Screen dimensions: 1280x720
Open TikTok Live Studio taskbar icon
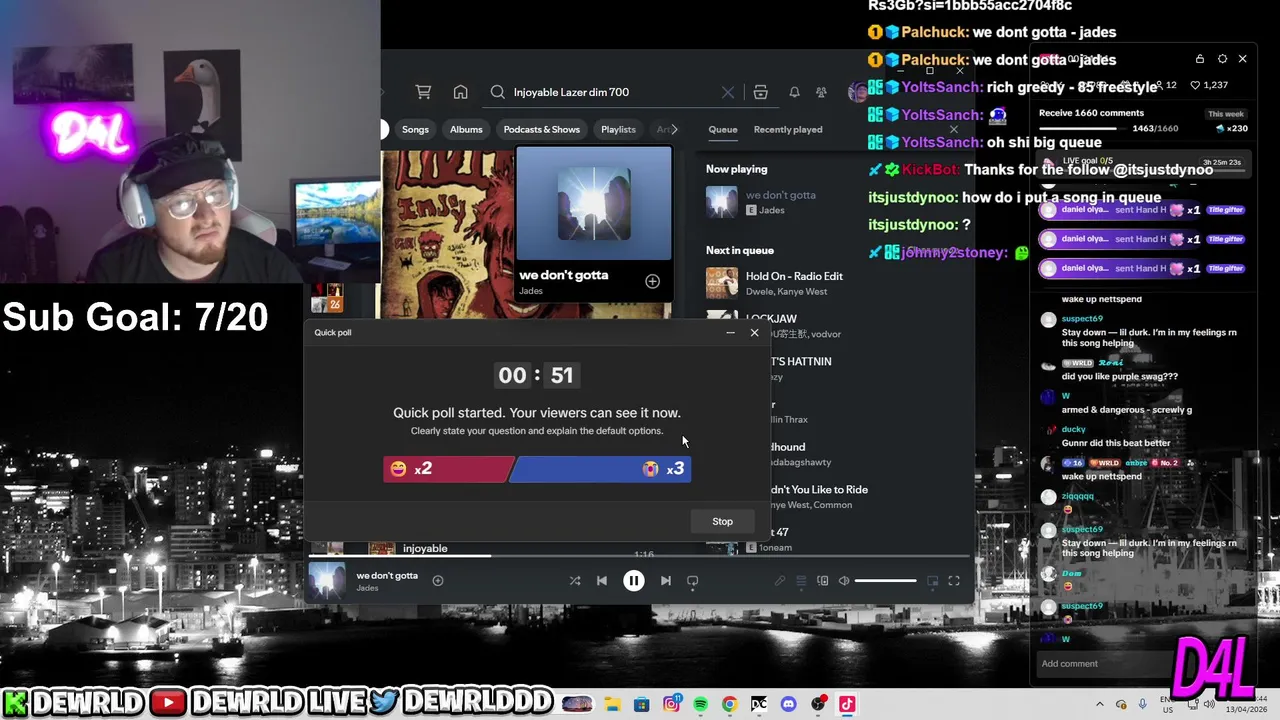[847, 704]
